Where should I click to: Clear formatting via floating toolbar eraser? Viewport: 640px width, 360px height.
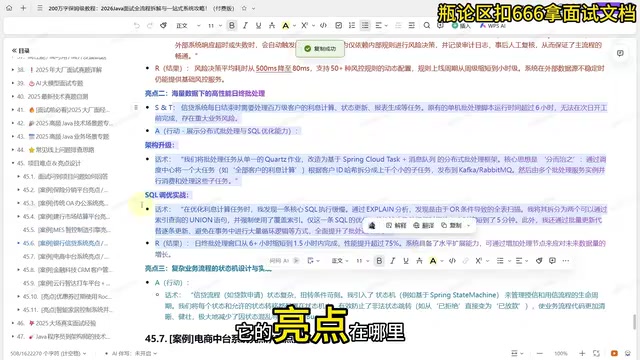point(539,260)
